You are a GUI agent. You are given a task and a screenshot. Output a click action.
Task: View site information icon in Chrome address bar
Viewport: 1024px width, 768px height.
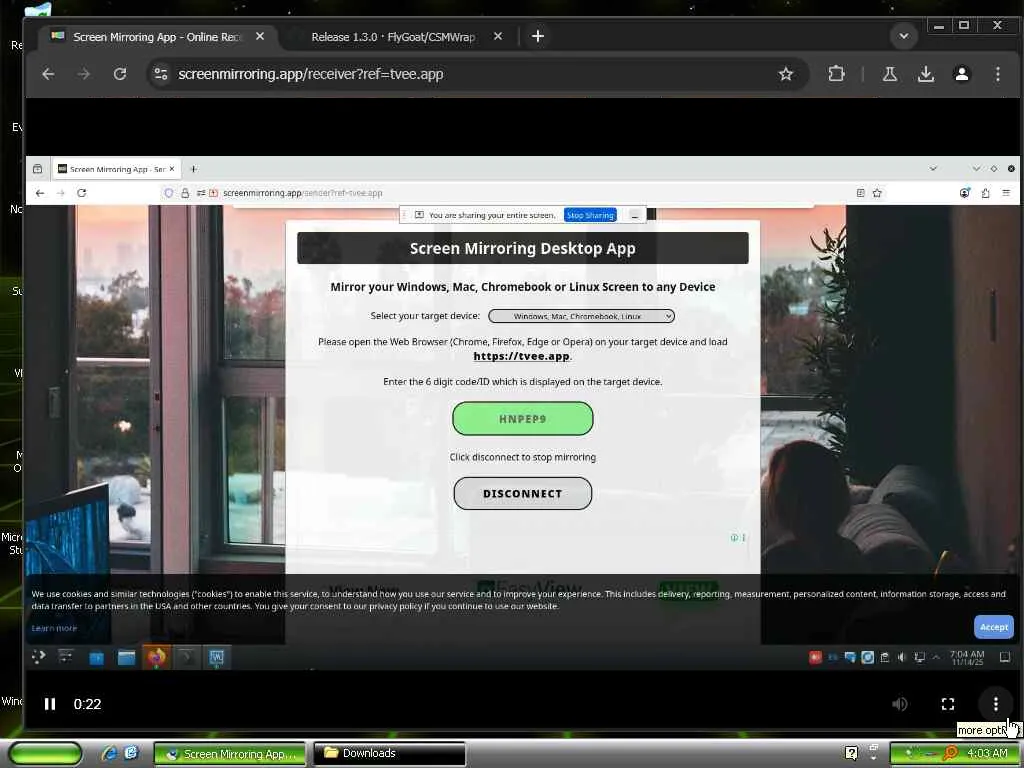click(161, 74)
